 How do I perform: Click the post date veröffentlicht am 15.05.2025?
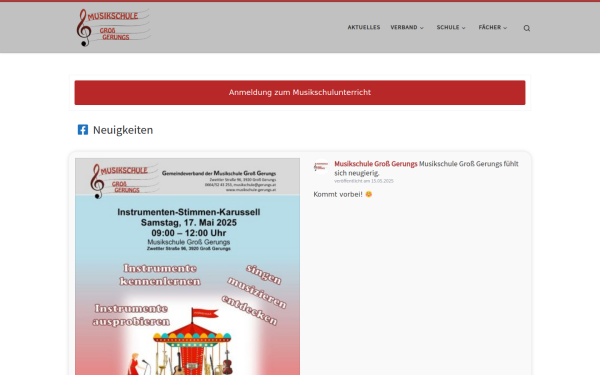click(364, 181)
